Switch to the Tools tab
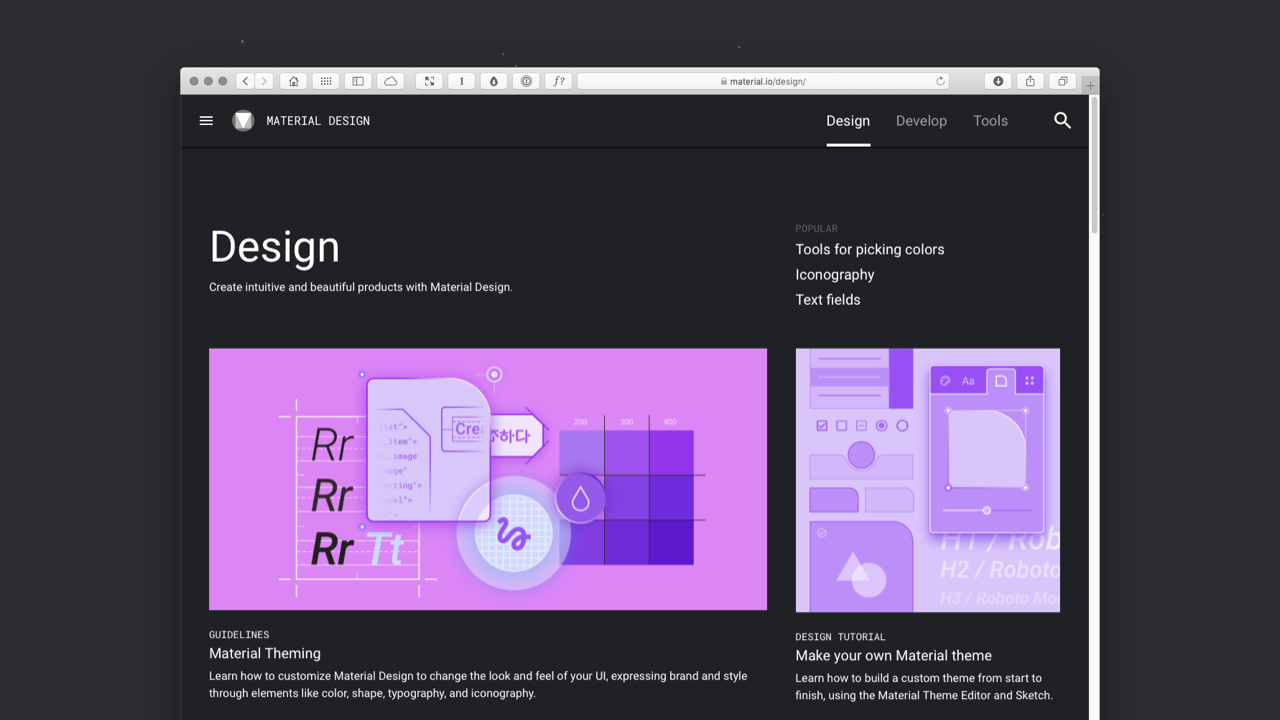The image size is (1280, 720). pos(990,121)
